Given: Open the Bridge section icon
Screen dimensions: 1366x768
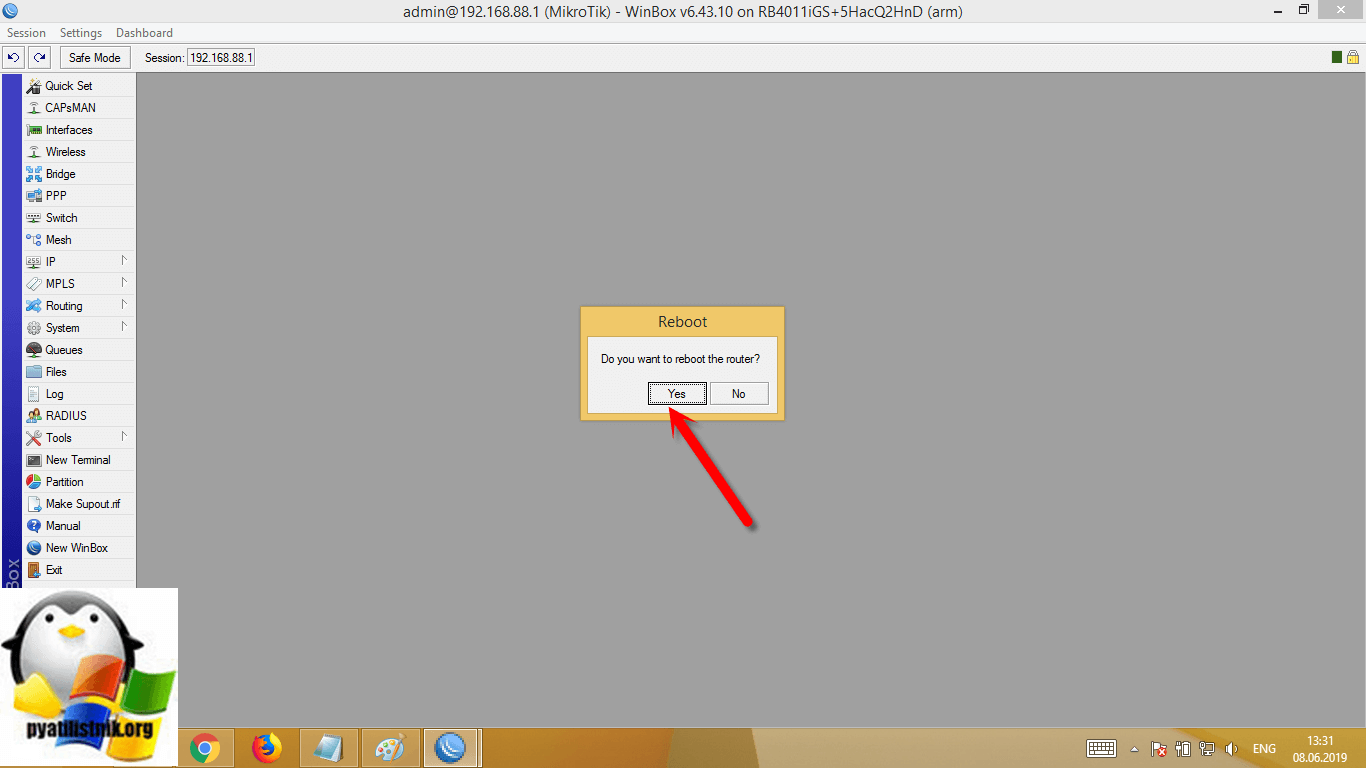Looking at the screenshot, I should [x=34, y=174].
